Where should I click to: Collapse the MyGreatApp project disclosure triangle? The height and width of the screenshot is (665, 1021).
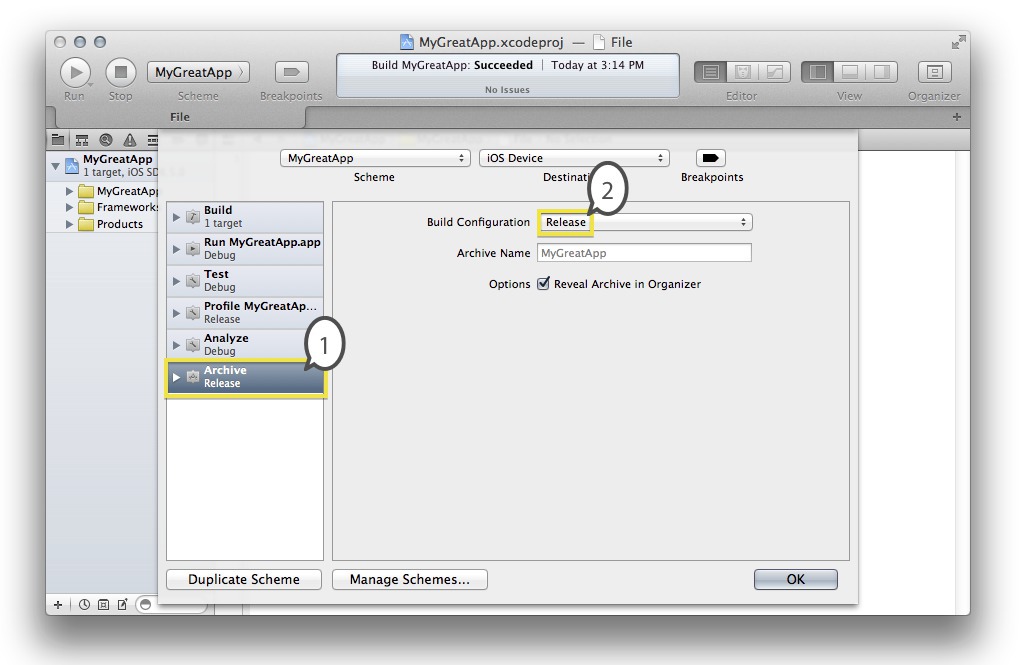56,166
